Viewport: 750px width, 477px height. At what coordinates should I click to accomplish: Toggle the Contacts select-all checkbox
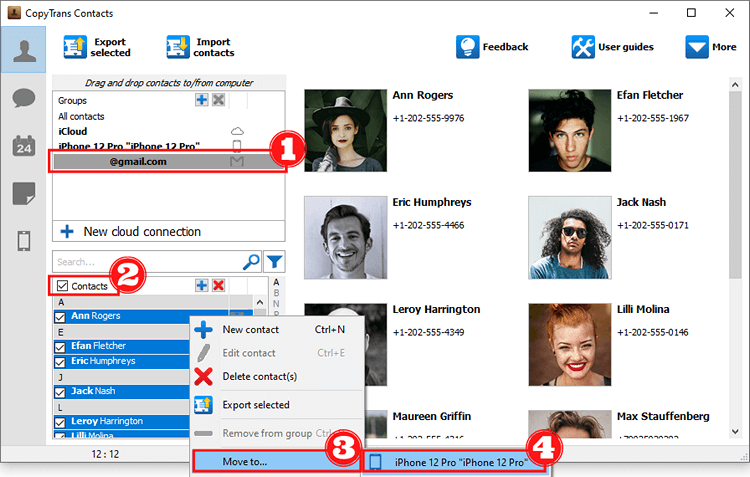63,286
